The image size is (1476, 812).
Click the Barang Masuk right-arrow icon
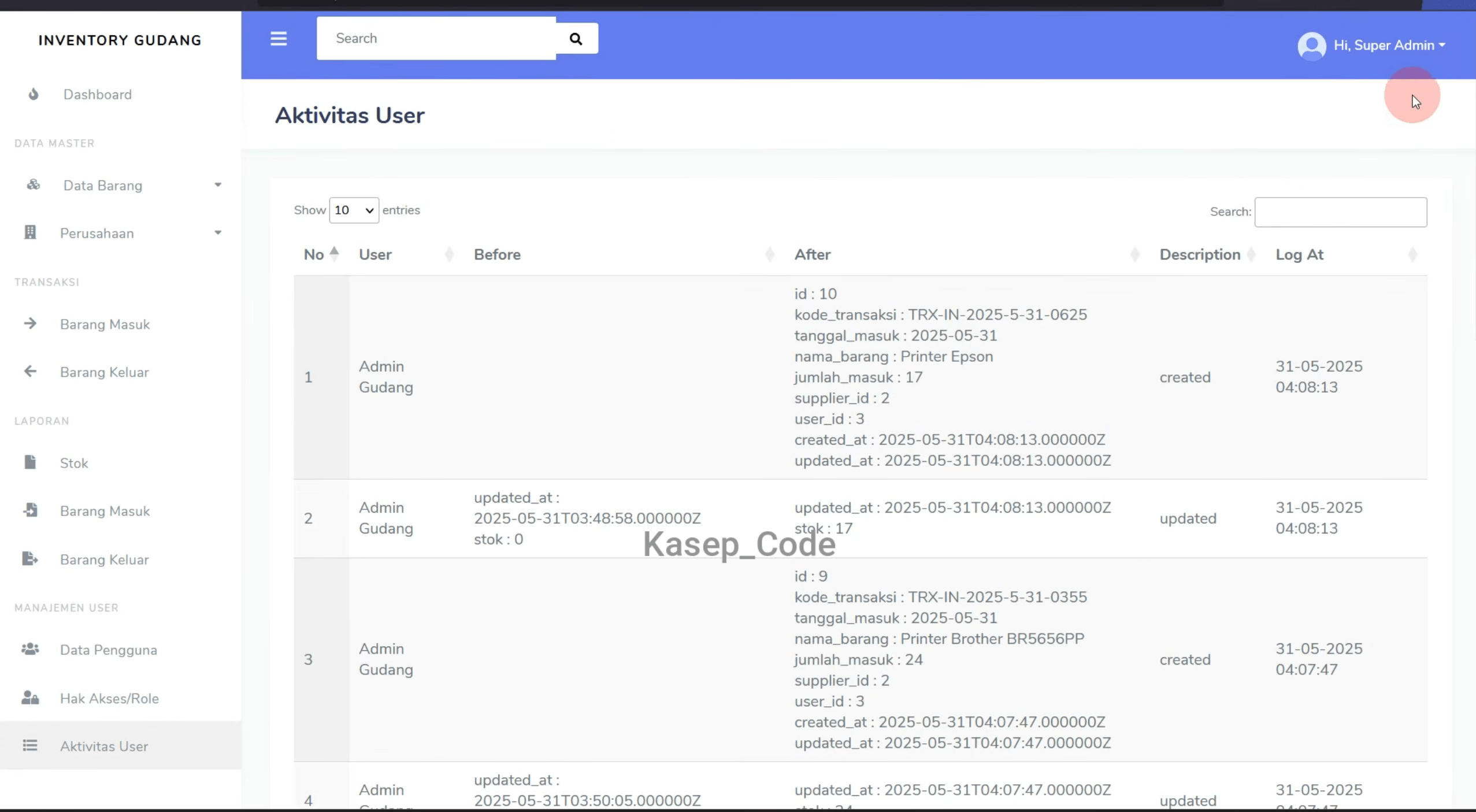[30, 324]
